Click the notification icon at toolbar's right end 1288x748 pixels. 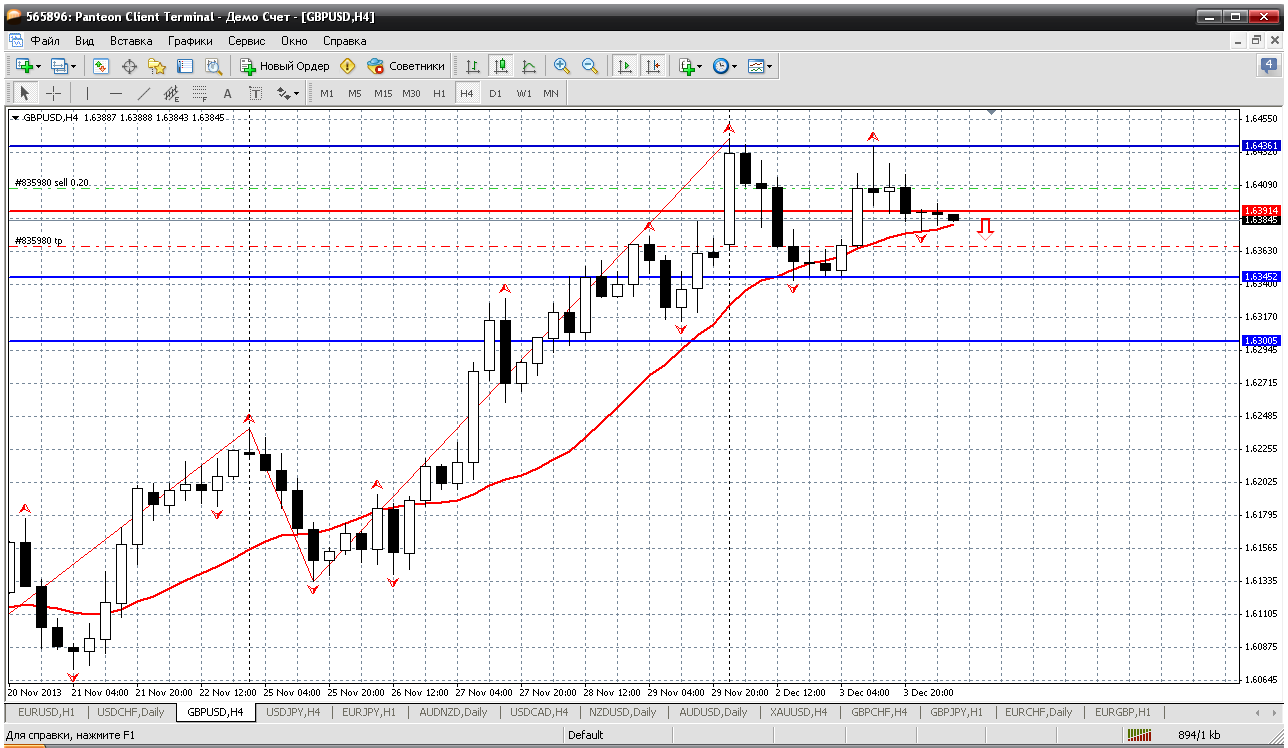(1268, 66)
